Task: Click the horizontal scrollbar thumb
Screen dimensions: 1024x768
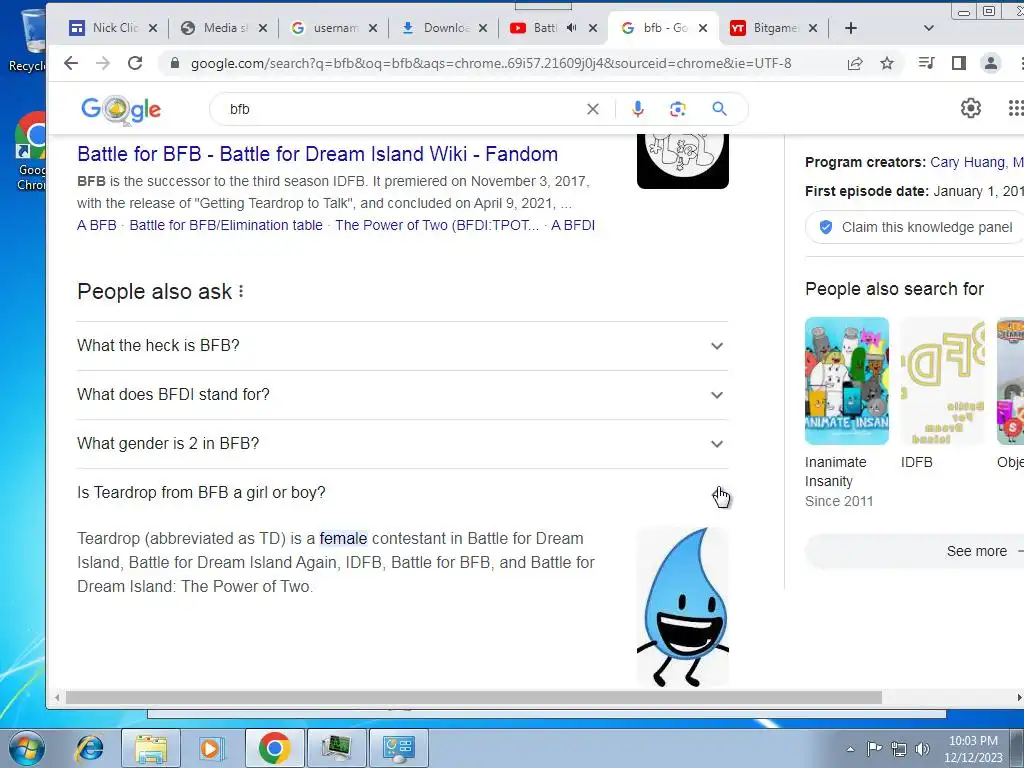Action: point(473,698)
